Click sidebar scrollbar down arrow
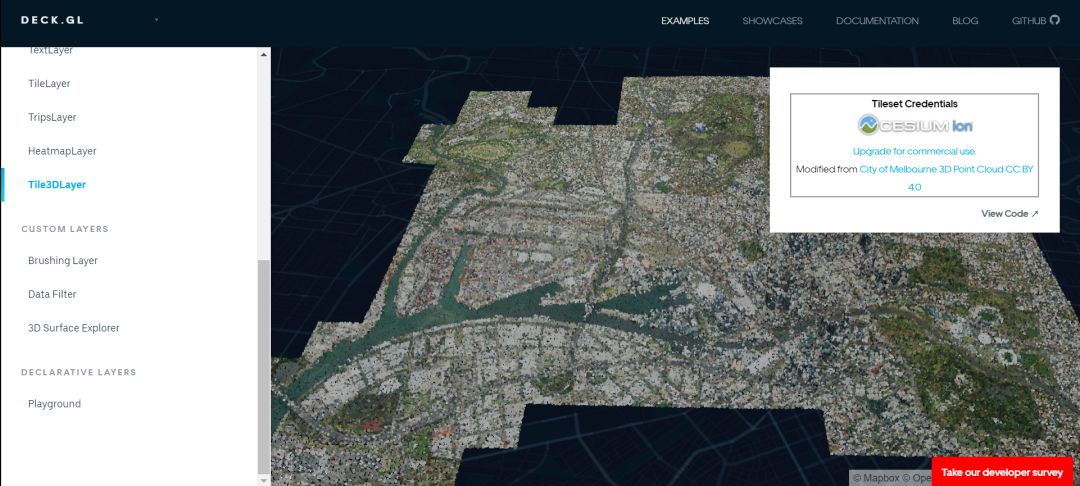This screenshot has height=486, width=1080. (x=264, y=479)
